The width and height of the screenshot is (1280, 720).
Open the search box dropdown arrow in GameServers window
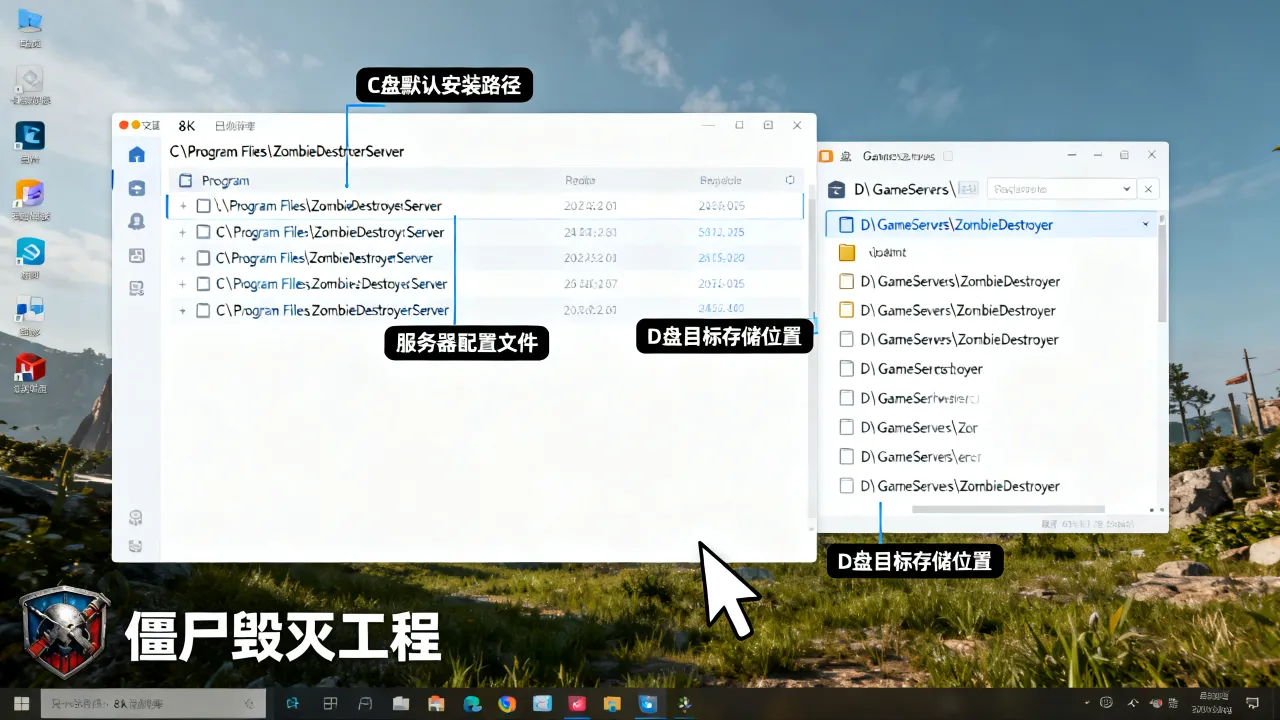(1127, 189)
